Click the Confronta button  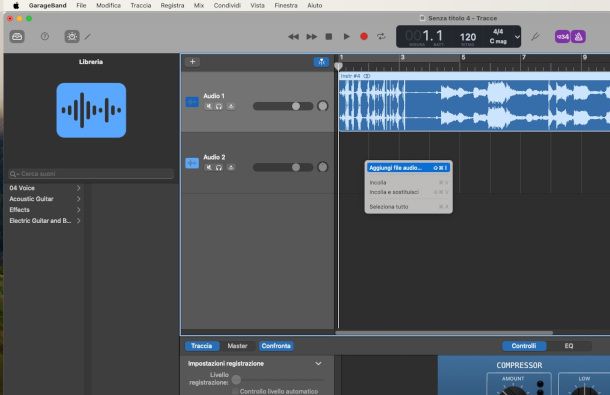[276, 346]
